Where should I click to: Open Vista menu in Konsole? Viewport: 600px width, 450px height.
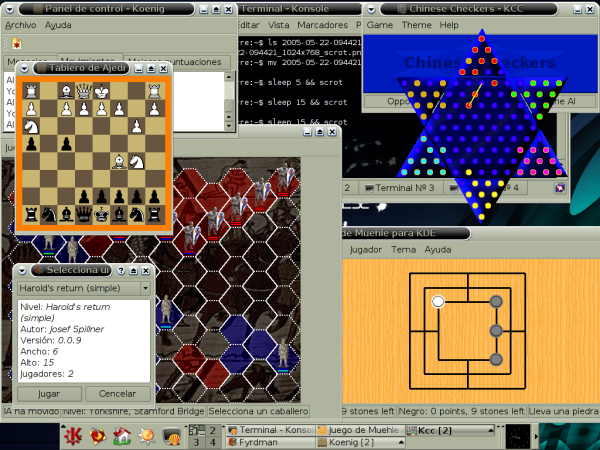click(x=279, y=25)
